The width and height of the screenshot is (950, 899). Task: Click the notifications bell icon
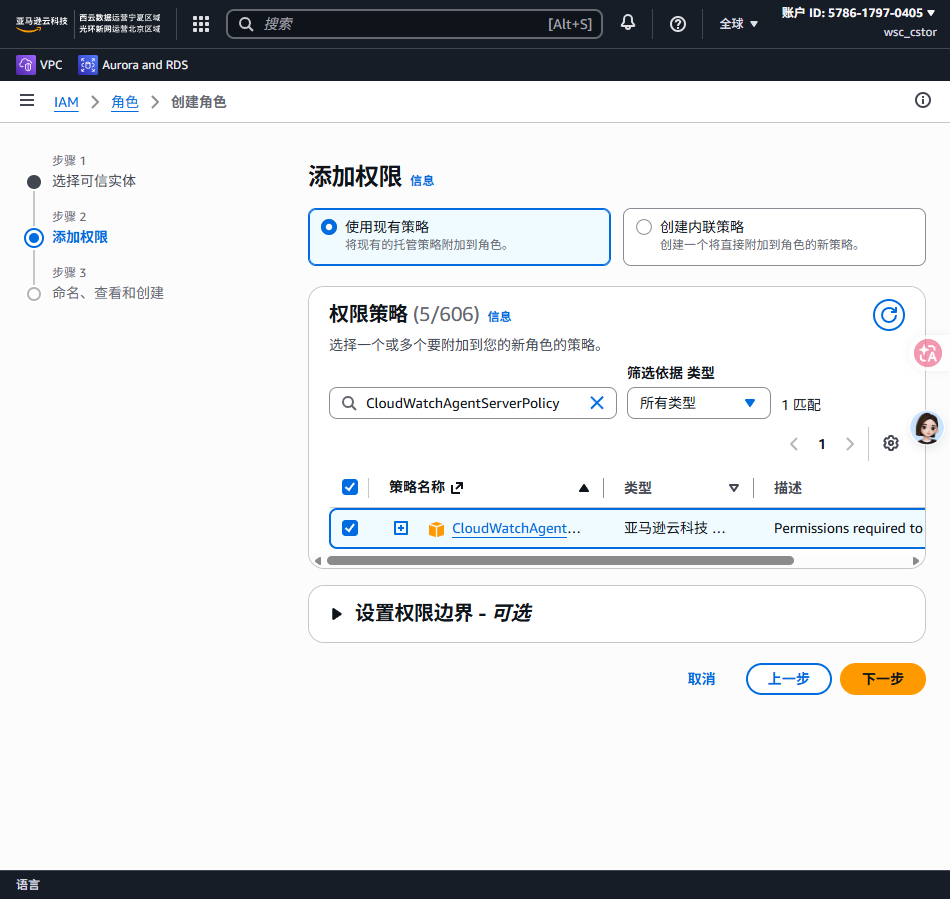(x=628, y=23)
